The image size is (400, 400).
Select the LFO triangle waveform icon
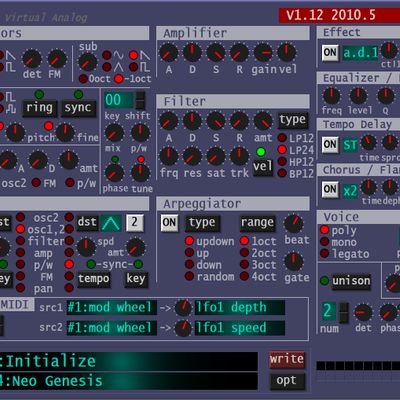[111, 223]
